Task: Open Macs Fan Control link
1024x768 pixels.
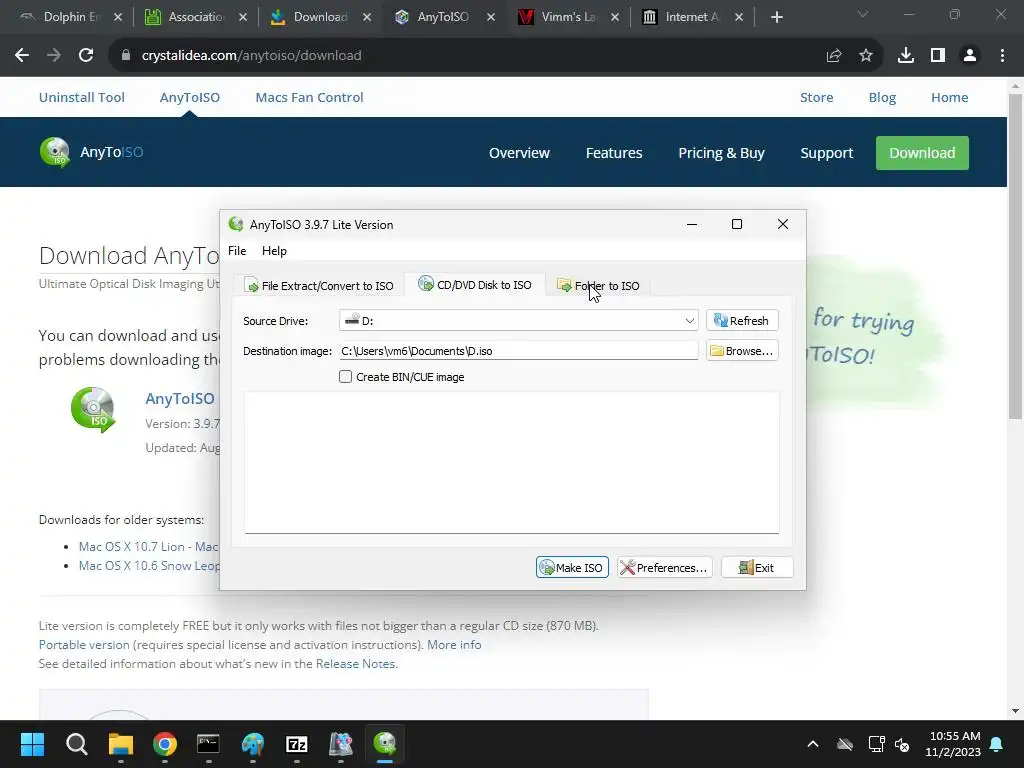Action: coord(310,97)
